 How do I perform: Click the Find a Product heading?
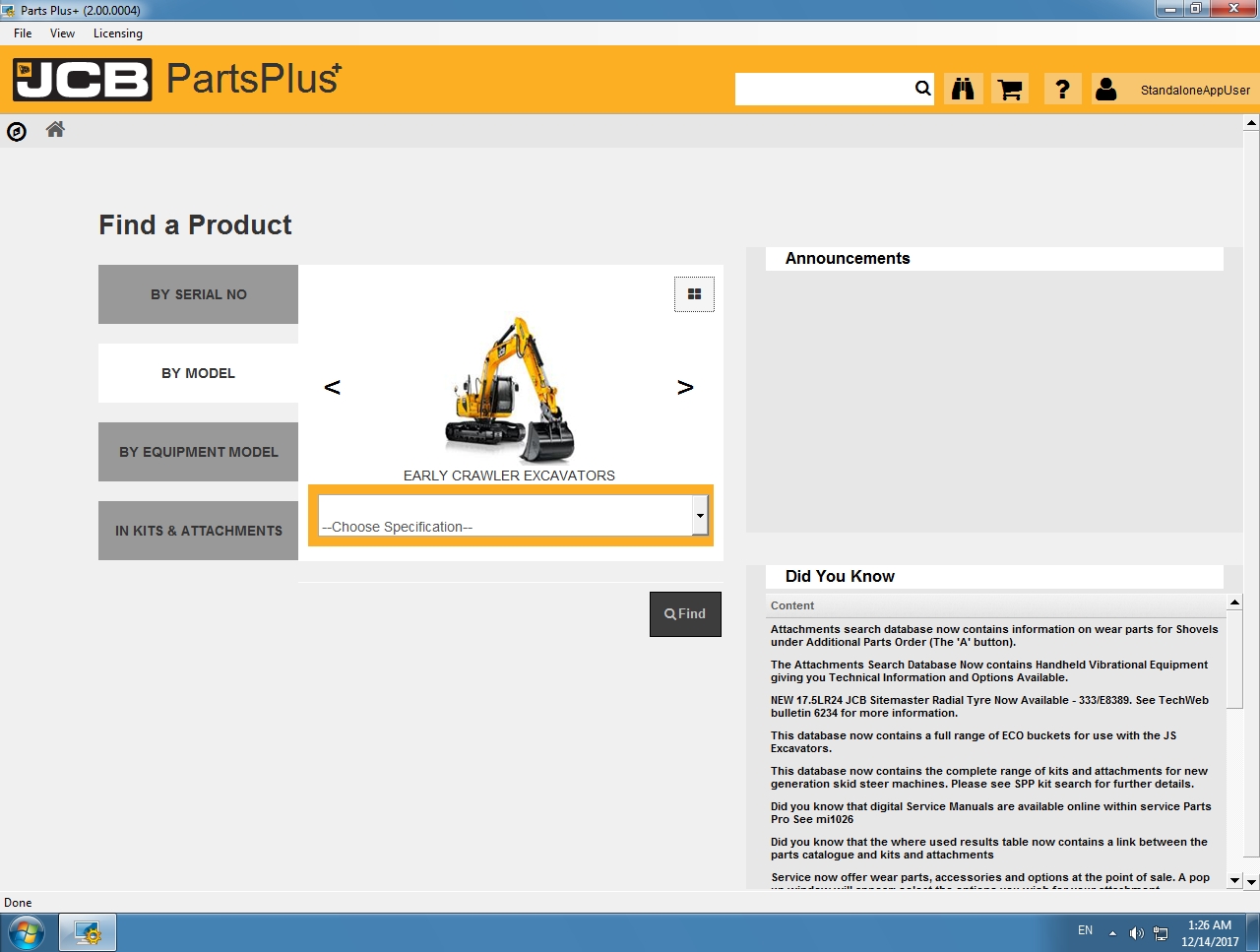click(x=195, y=225)
